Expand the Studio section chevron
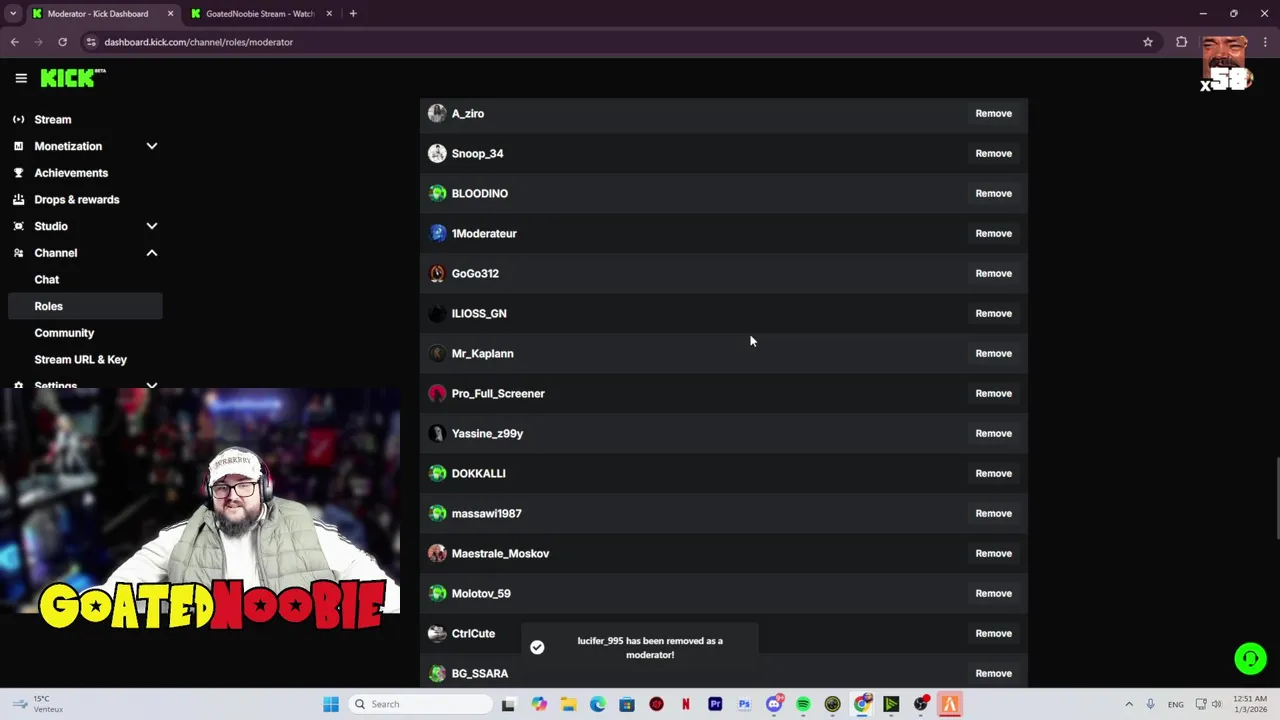The image size is (1280, 720). pos(152,226)
